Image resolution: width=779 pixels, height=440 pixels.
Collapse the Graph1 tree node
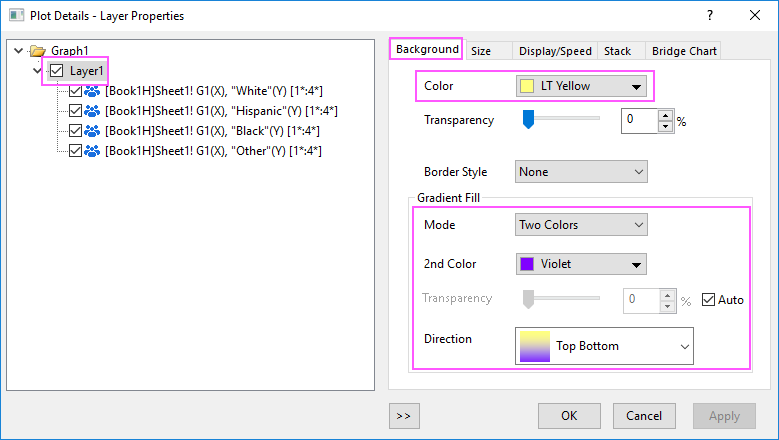pyautogui.click(x=18, y=51)
